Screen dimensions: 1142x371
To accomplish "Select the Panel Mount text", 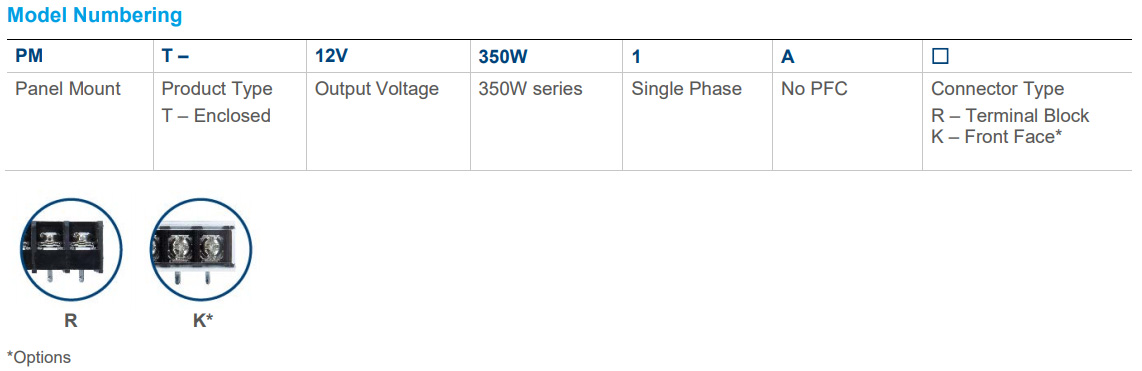I will pyautogui.click(x=68, y=89).
